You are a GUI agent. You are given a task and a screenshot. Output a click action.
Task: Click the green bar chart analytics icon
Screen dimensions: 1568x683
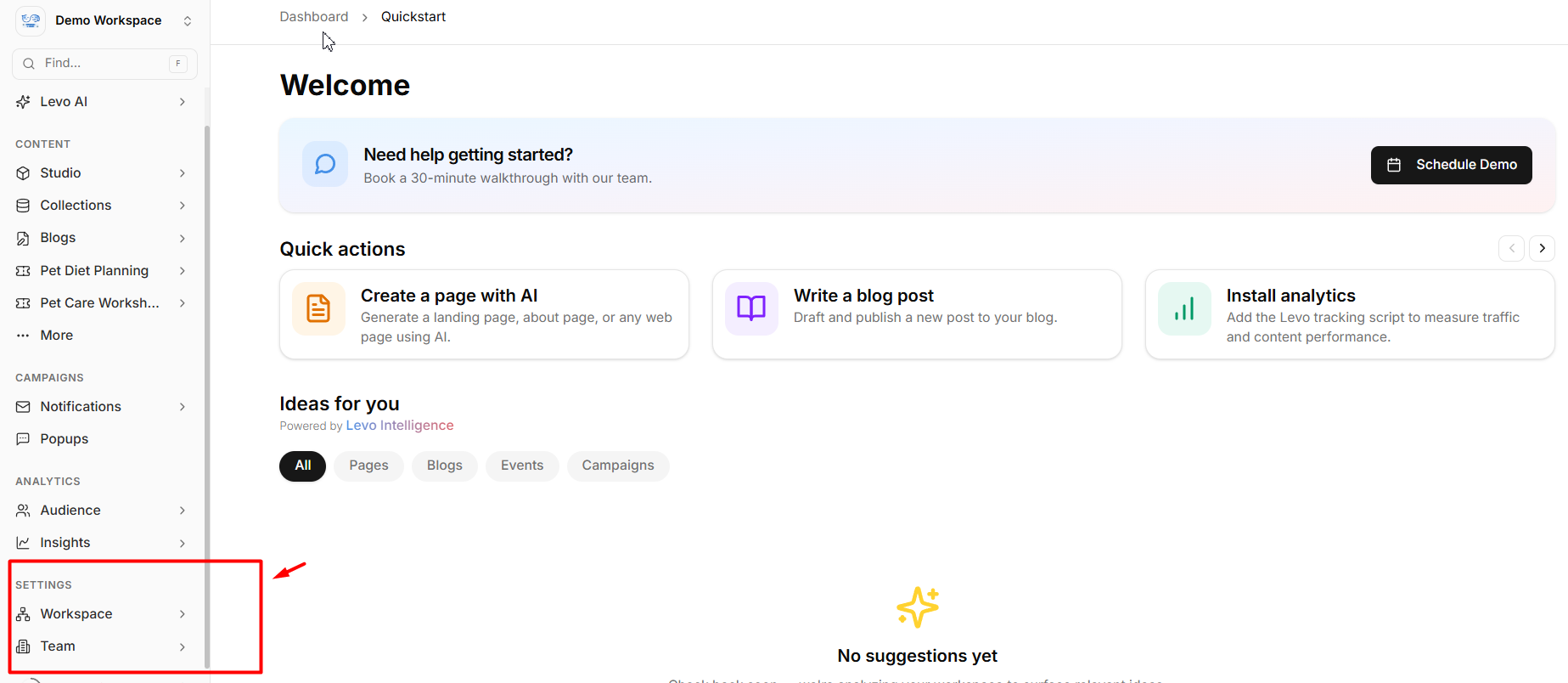tap(1184, 308)
